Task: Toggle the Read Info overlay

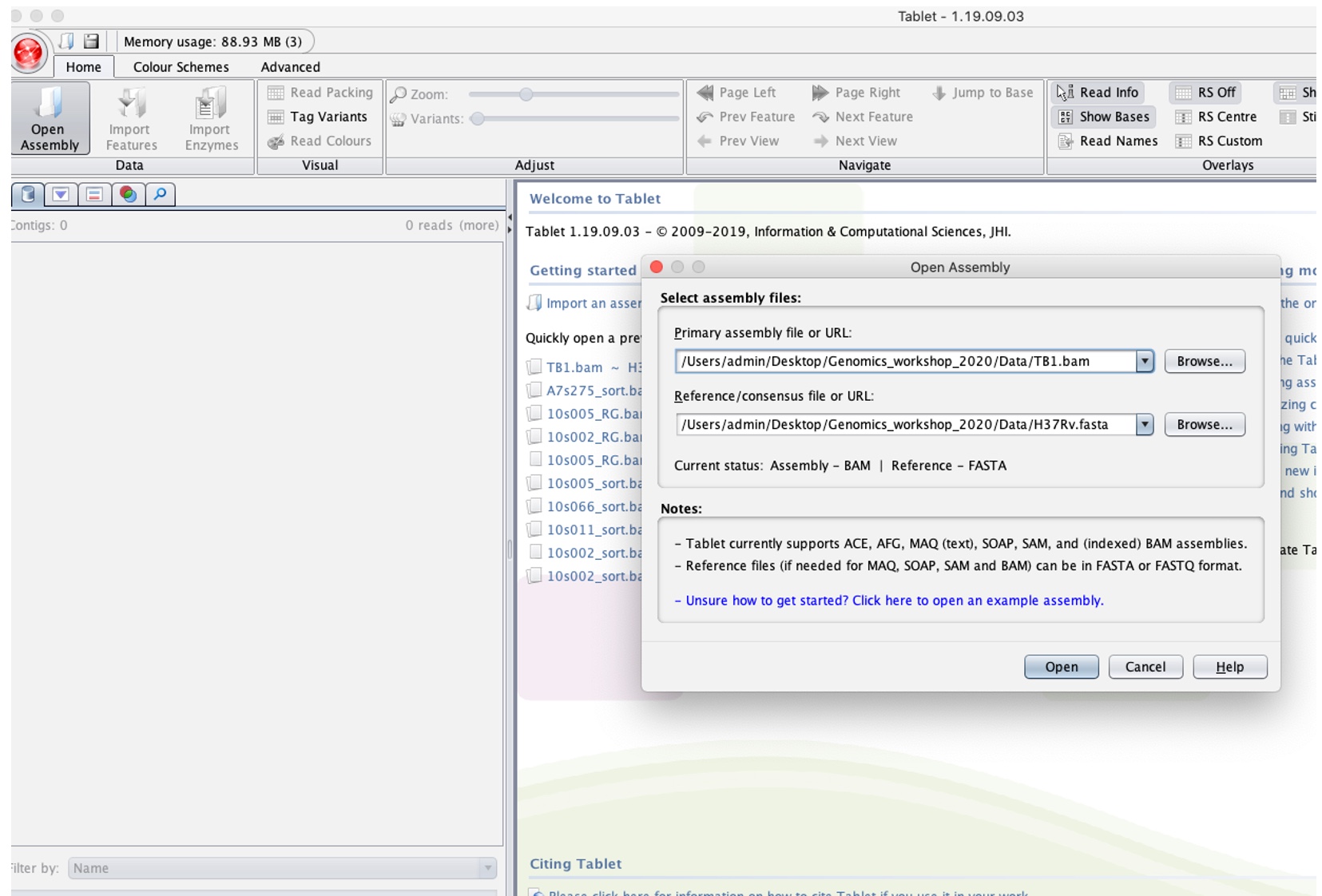Action: [x=1098, y=93]
